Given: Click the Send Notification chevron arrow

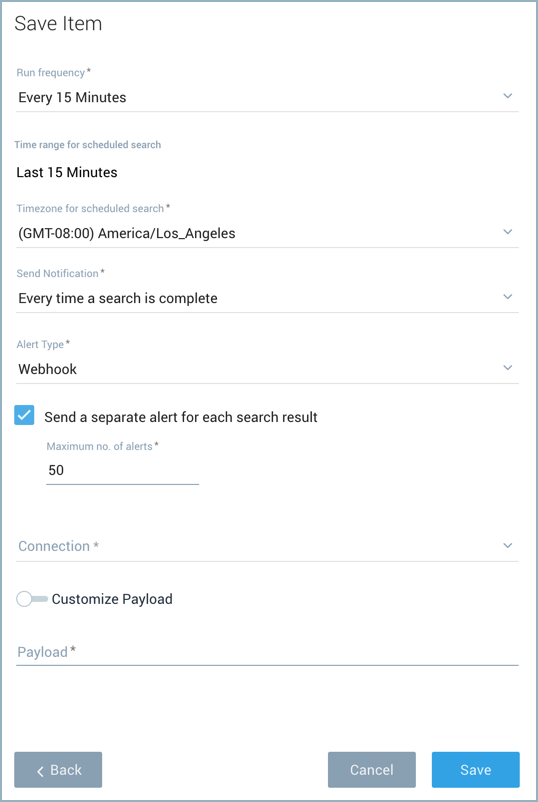Looking at the screenshot, I should click(507, 297).
